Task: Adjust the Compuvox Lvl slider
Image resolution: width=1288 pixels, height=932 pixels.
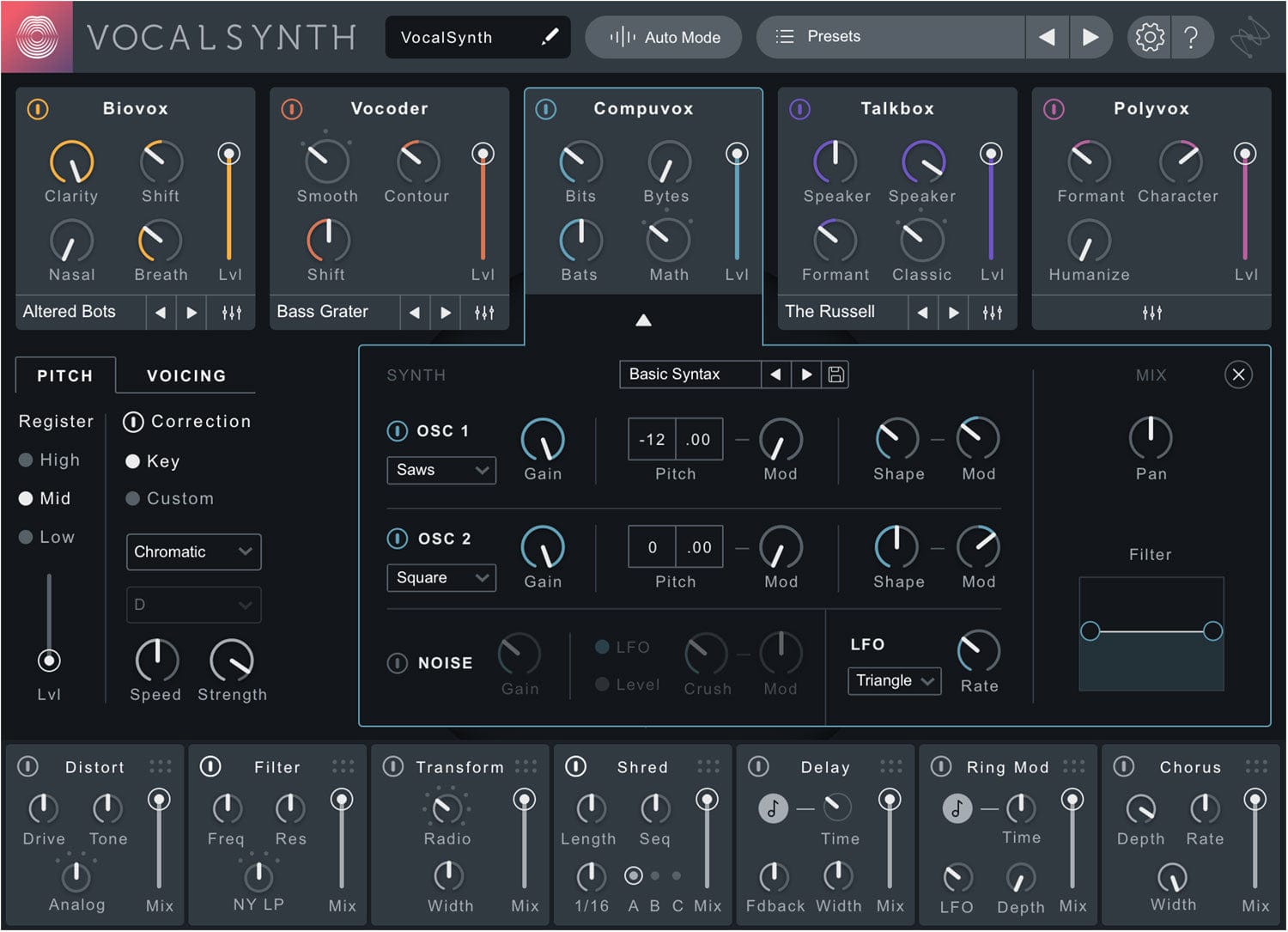Action: tap(737, 202)
